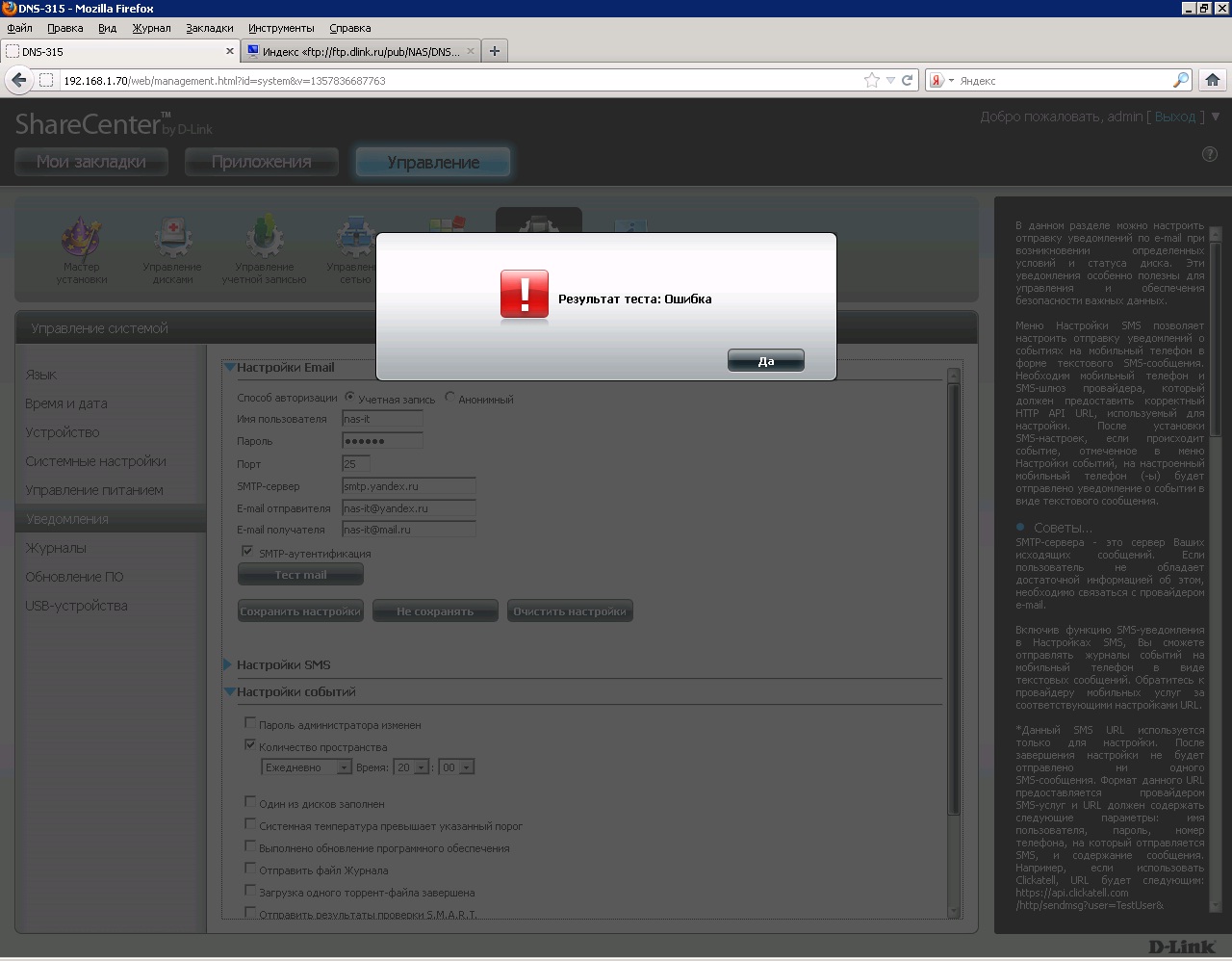This screenshot has width=1232, height=961.
Task: Open the user menu arrow next to Выход
Action: click(1216, 117)
